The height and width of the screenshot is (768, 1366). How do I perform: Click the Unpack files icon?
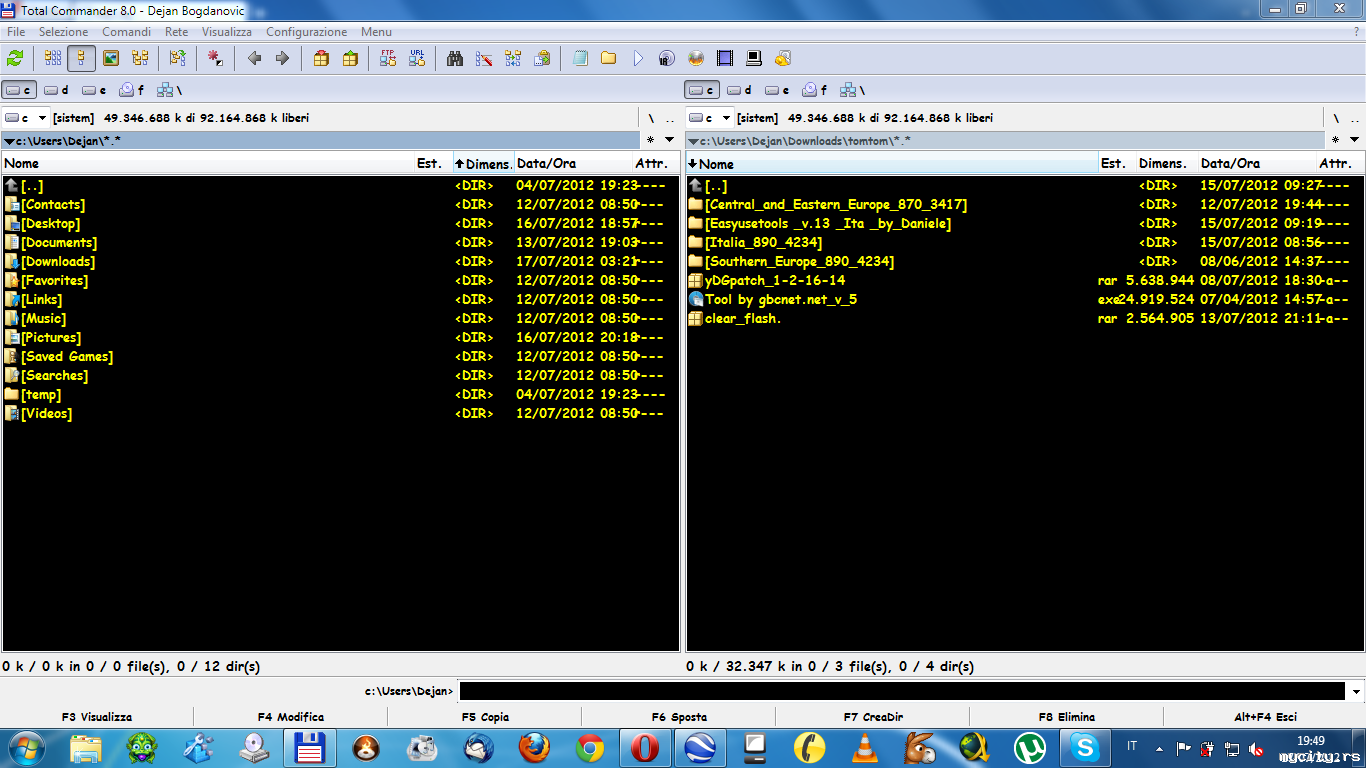pos(350,59)
